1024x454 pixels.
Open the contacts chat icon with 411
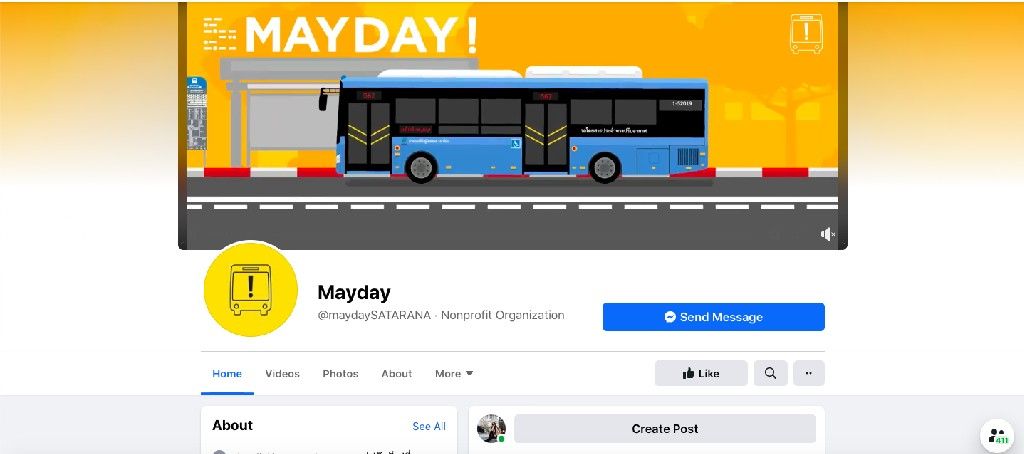coord(997,436)
